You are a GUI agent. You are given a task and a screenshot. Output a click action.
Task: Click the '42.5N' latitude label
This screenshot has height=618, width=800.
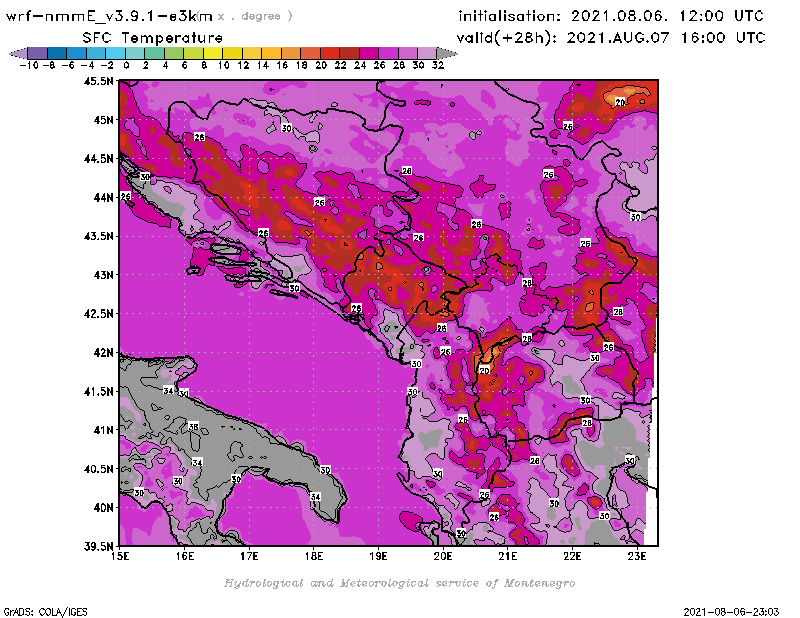click(98, 314)
